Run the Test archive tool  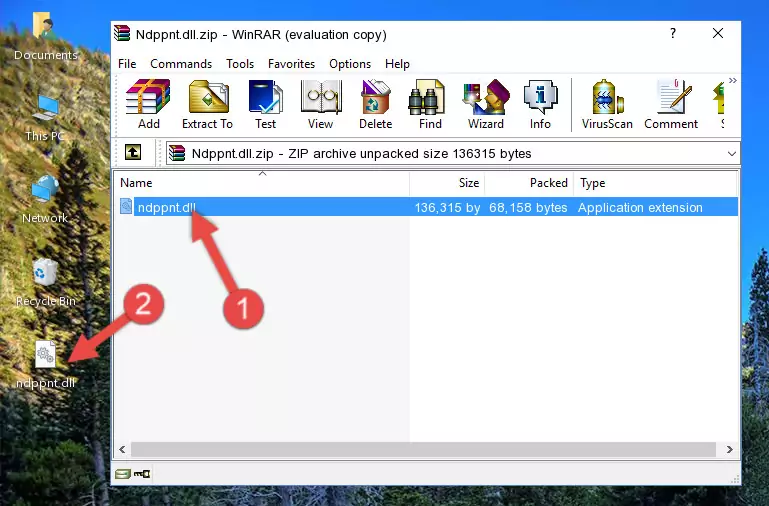coord(265,104)
